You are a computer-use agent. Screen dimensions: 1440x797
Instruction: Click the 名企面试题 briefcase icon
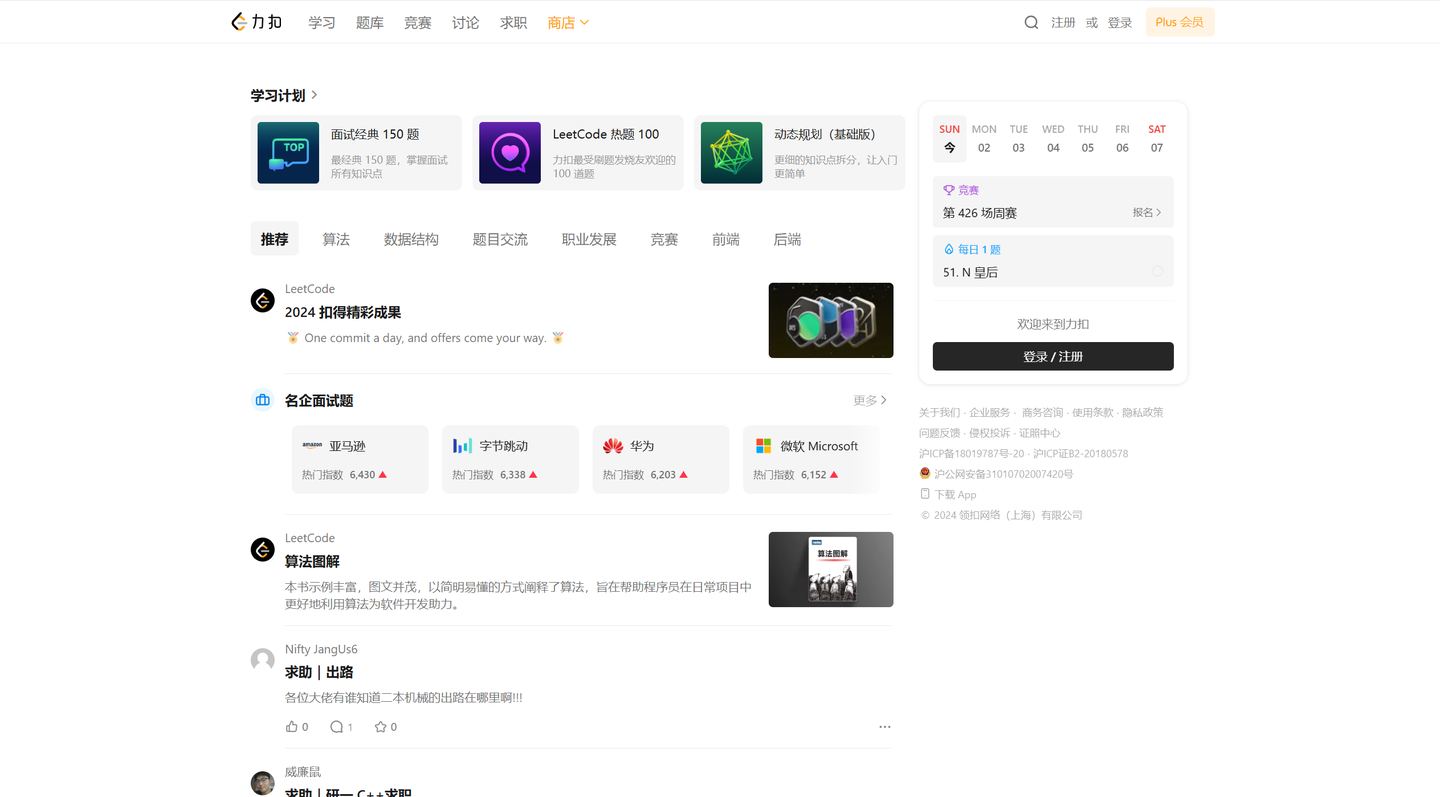[x=263, y=400]
